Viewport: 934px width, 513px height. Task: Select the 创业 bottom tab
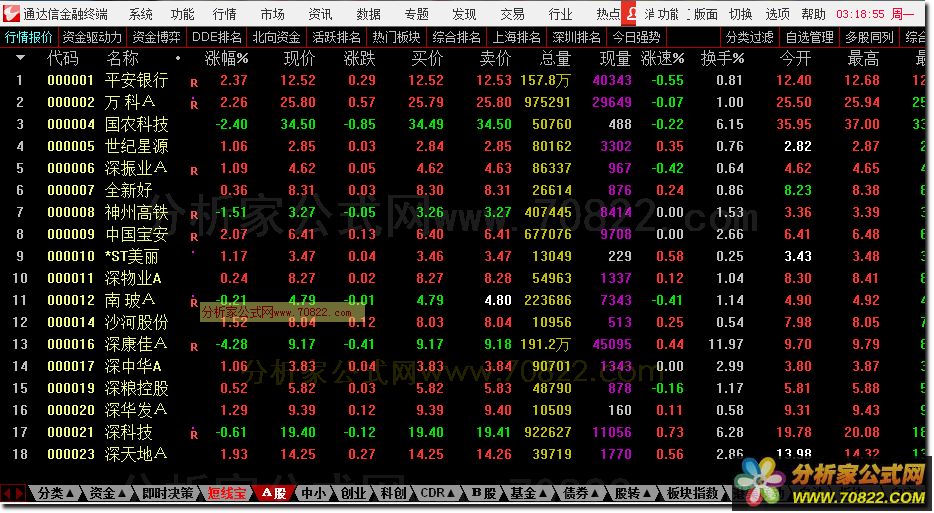(353, 493)
